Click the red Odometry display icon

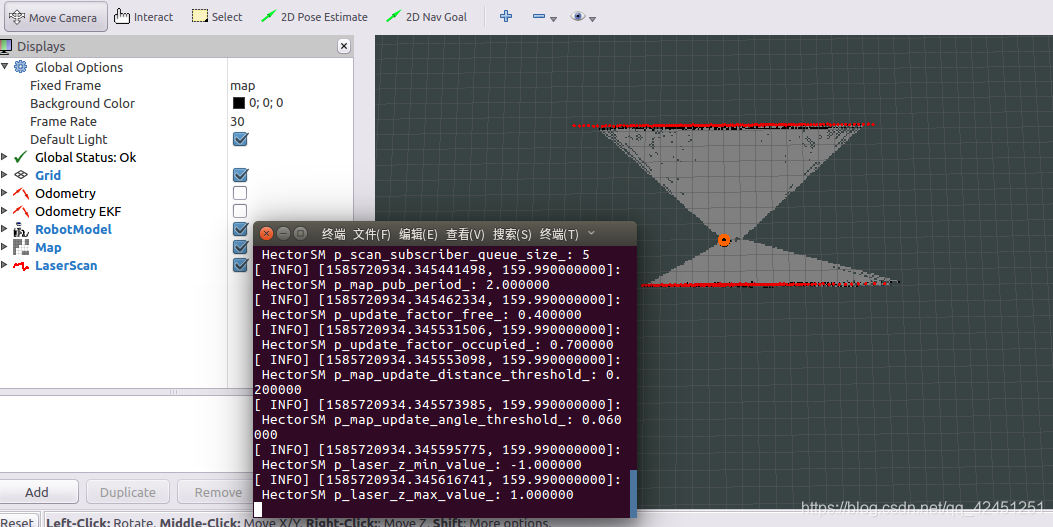[21, 193]
